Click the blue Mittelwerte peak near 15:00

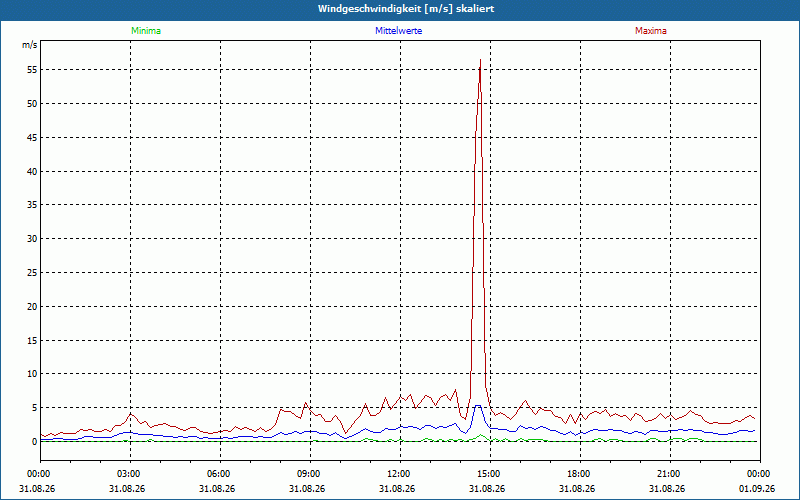coord(478,406)
